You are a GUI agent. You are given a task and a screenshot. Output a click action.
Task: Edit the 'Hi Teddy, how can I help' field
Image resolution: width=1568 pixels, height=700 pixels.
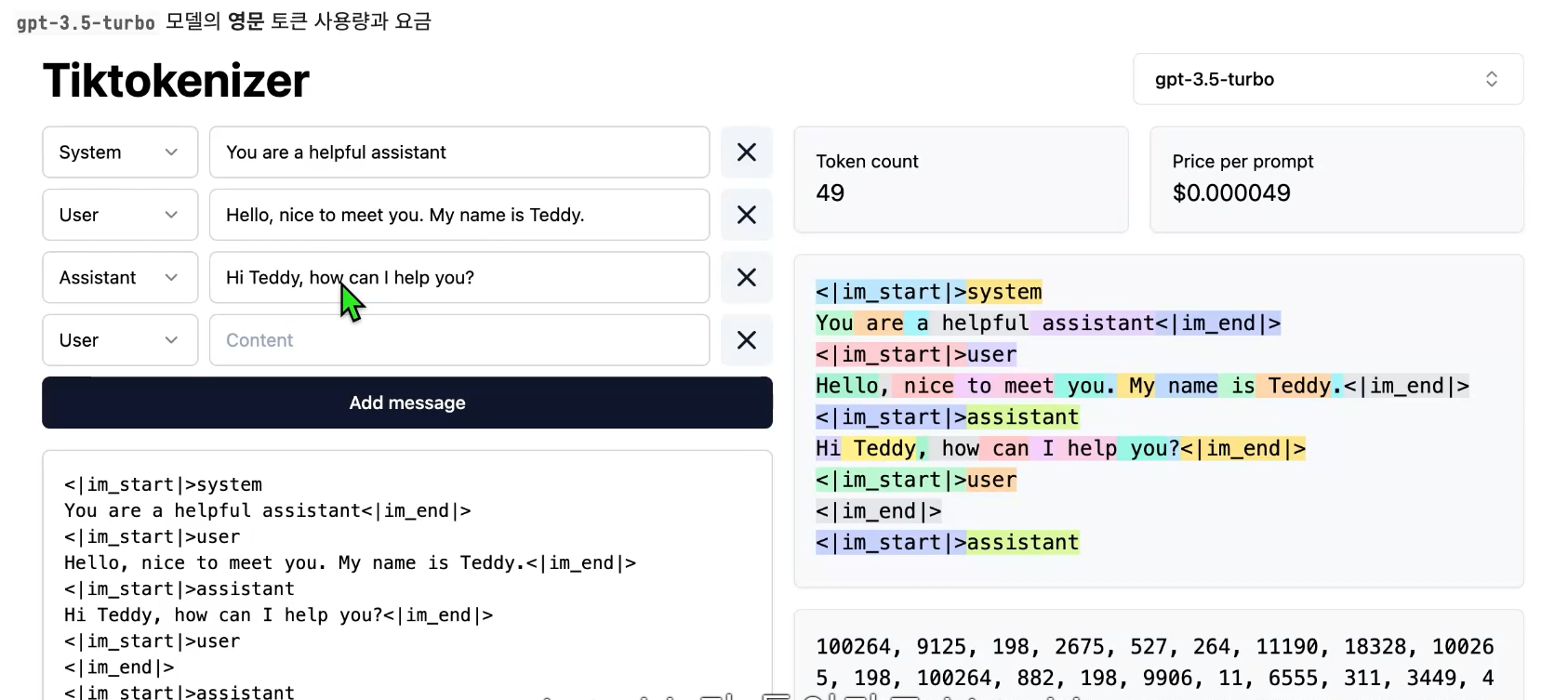tap(459, 277)
